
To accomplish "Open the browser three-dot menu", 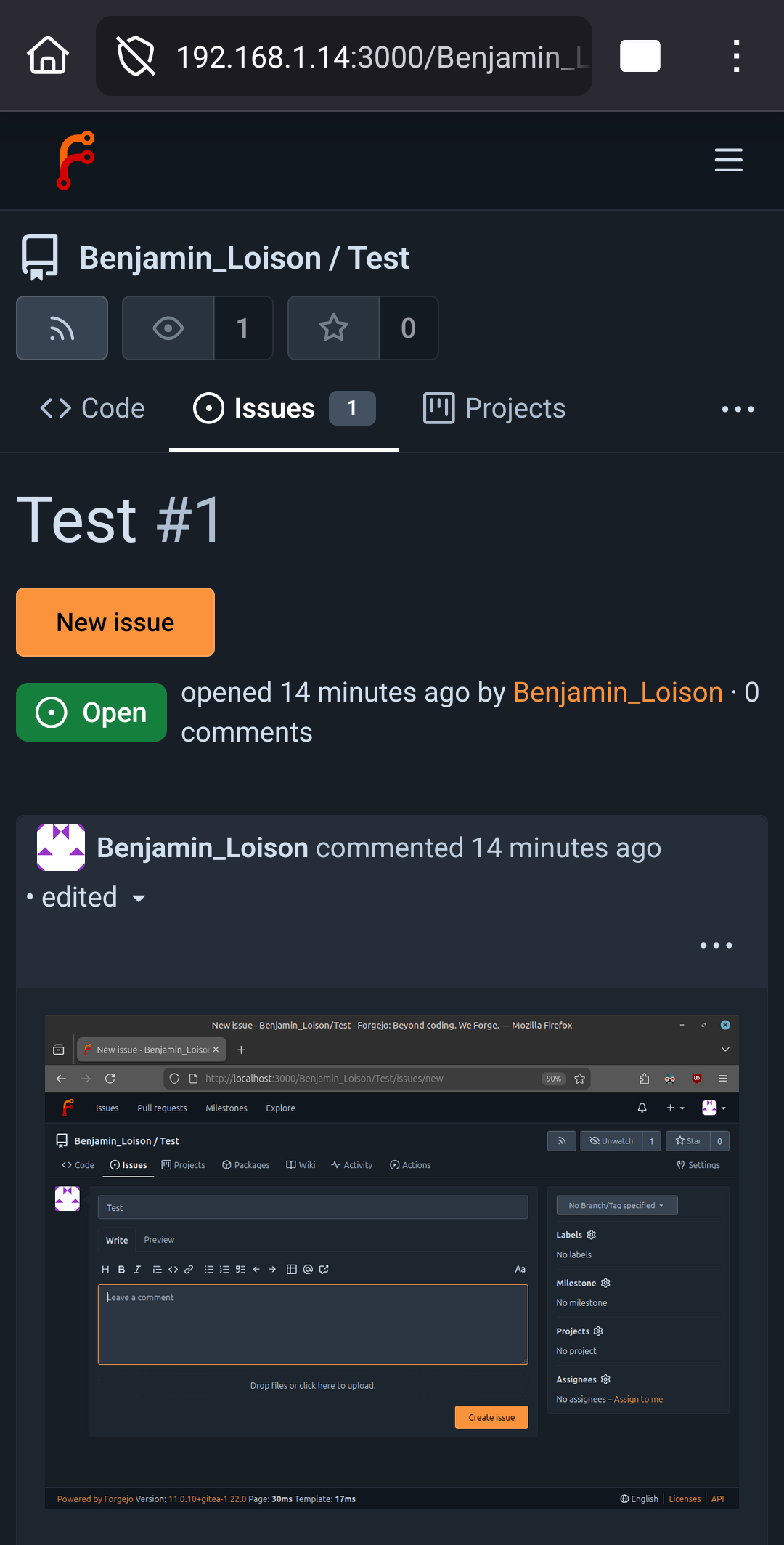I will [x=736, y=56].
